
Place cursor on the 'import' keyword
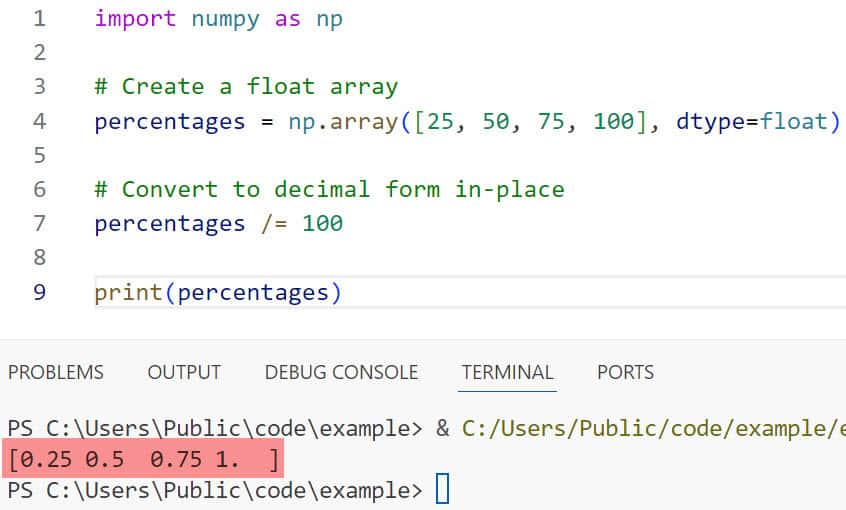pos(135,19)
